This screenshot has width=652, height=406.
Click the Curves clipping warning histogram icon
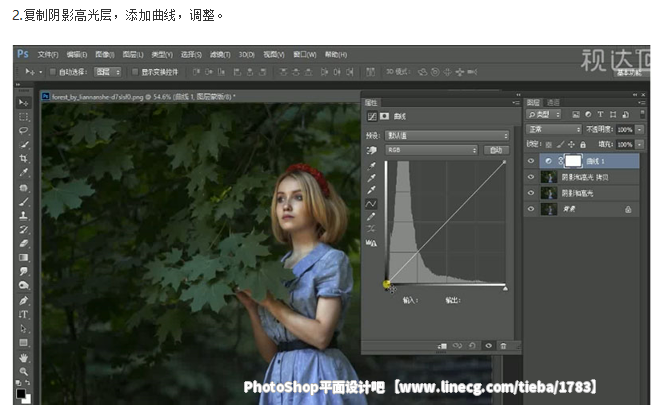pyautogui.click(x=371, y=243)
